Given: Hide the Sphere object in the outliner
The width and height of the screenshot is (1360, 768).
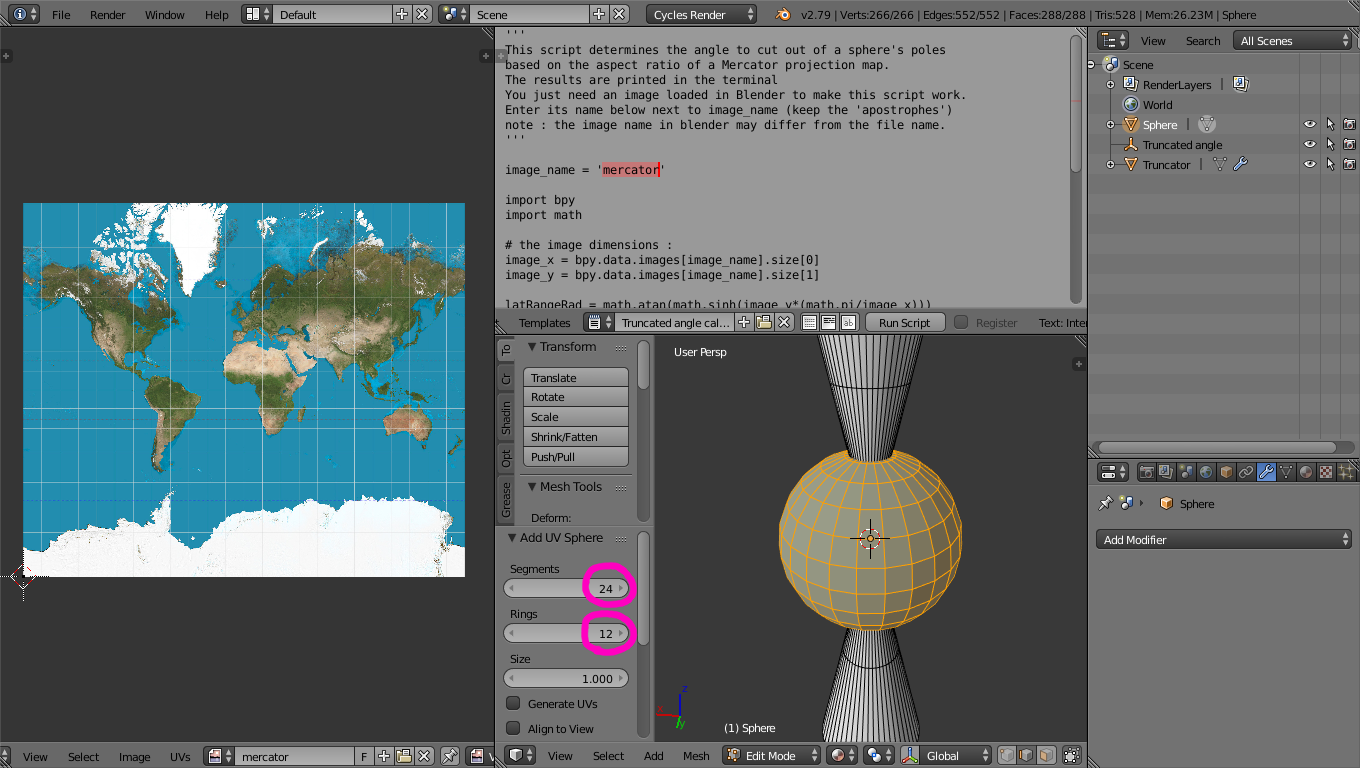Looking at the screenshot, I should [1310, 125].
